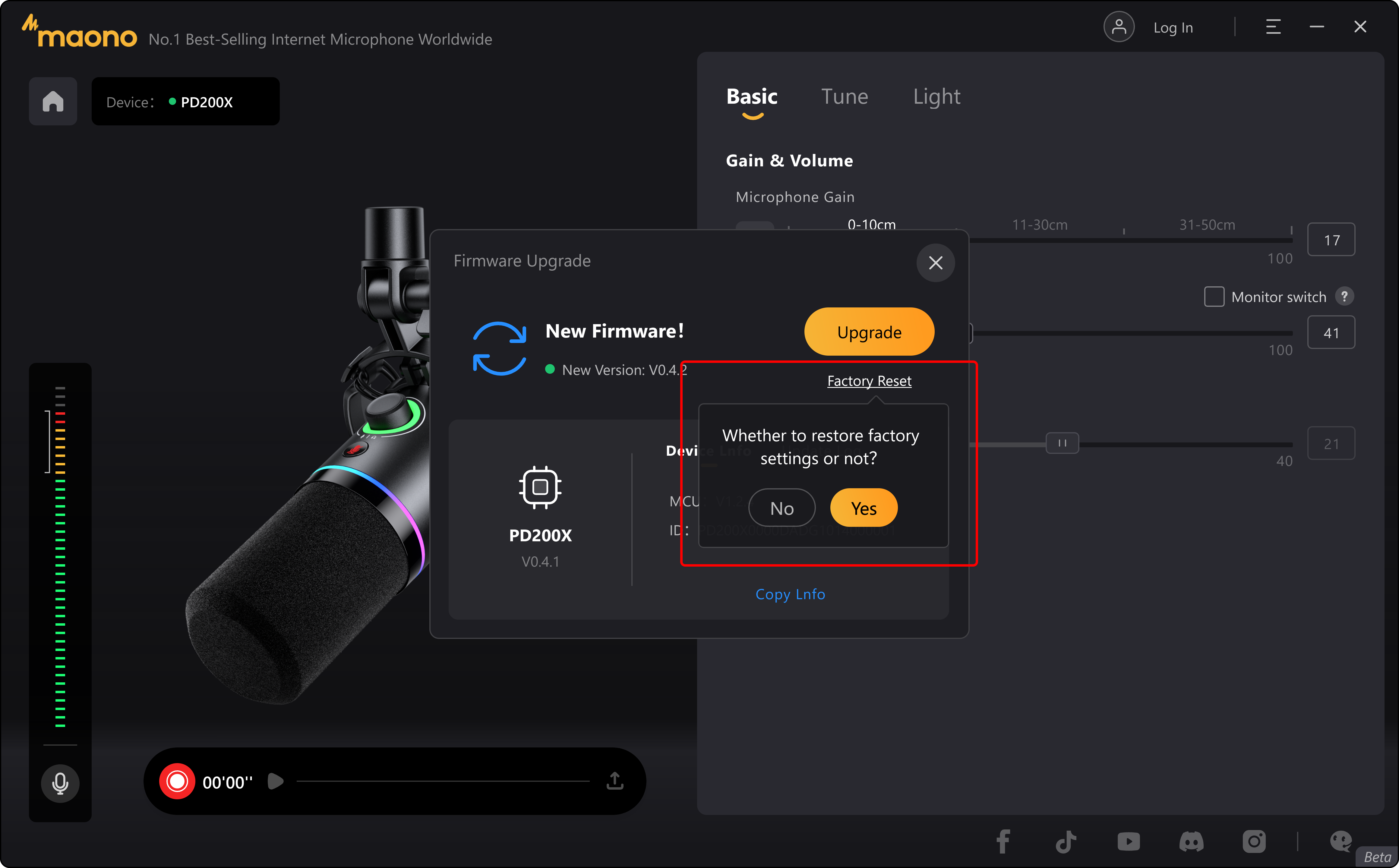Confirm factory reset with Yes
1399x868 pixels.
pos(863,508)
